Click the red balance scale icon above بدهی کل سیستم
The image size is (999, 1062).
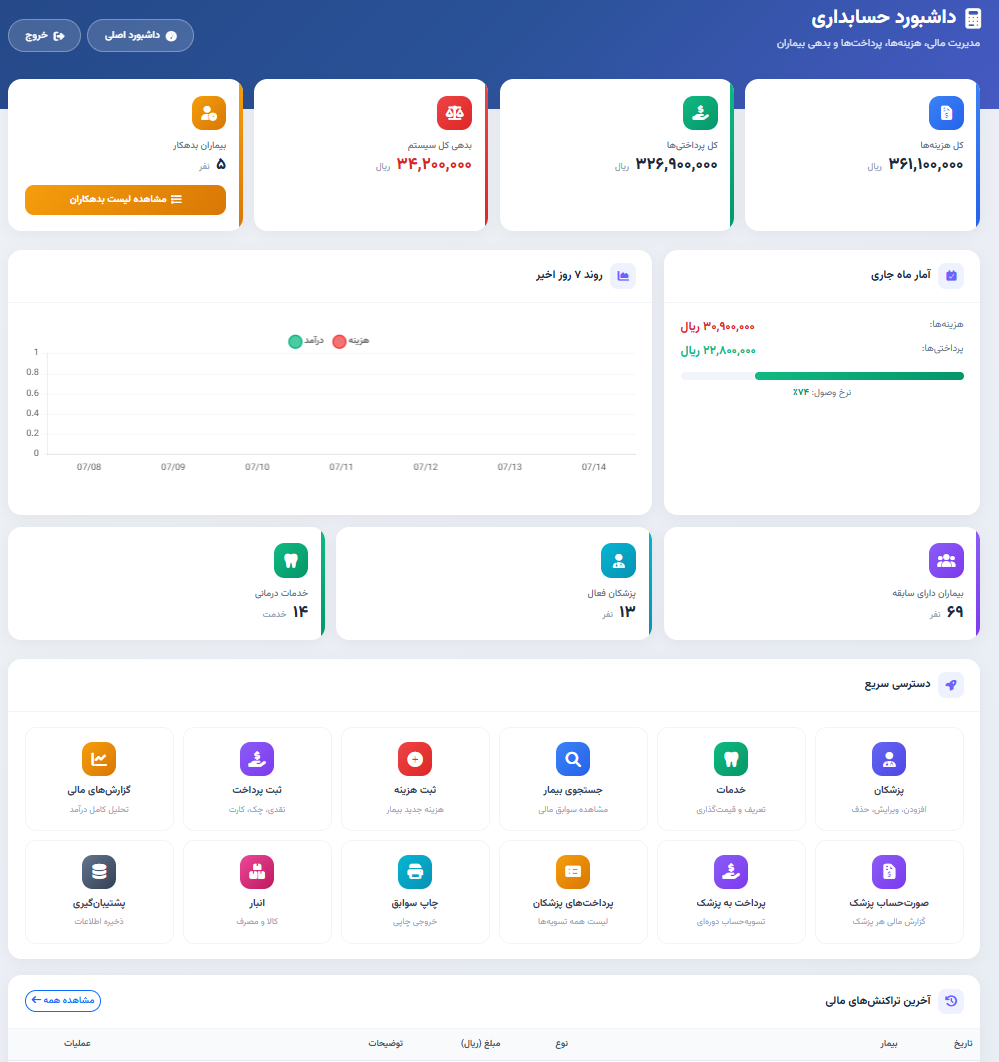[x=454, y=113]
